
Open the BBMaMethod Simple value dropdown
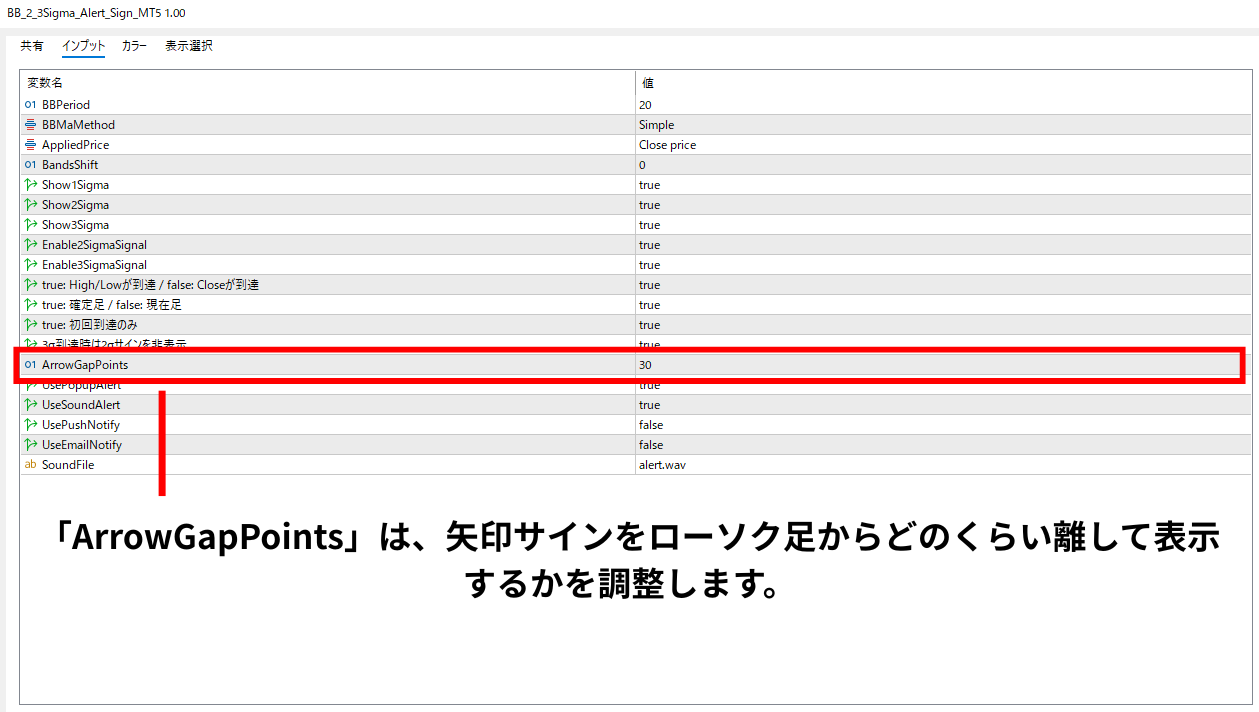tap(943, 125)
